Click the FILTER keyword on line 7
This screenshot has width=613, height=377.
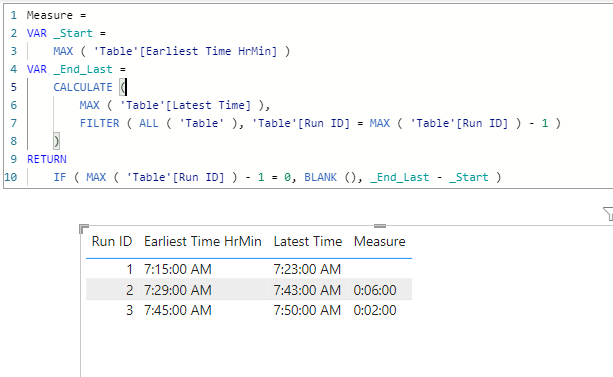(x=99, y=123)
